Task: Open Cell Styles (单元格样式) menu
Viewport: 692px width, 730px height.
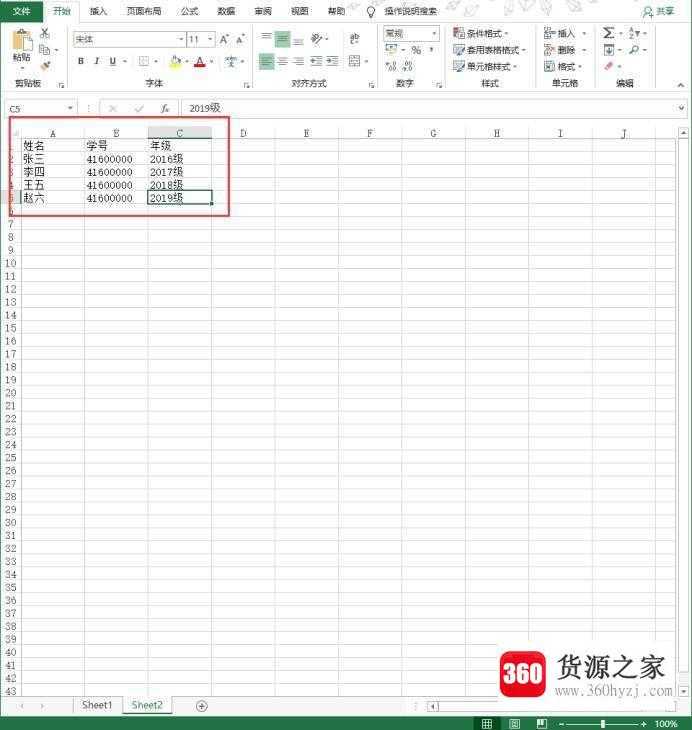Action: tap(485, 67)
